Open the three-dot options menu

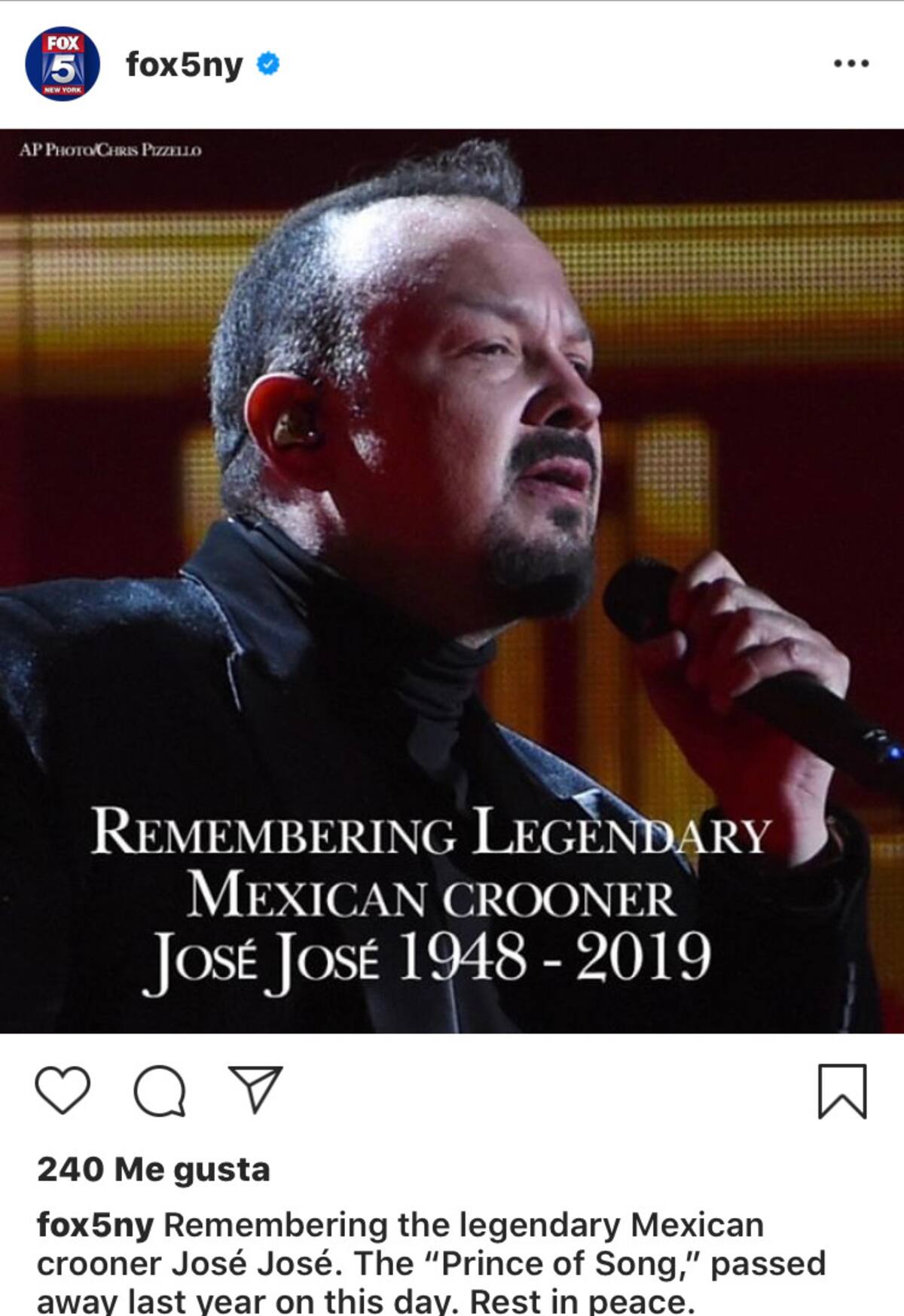[851, 64]
